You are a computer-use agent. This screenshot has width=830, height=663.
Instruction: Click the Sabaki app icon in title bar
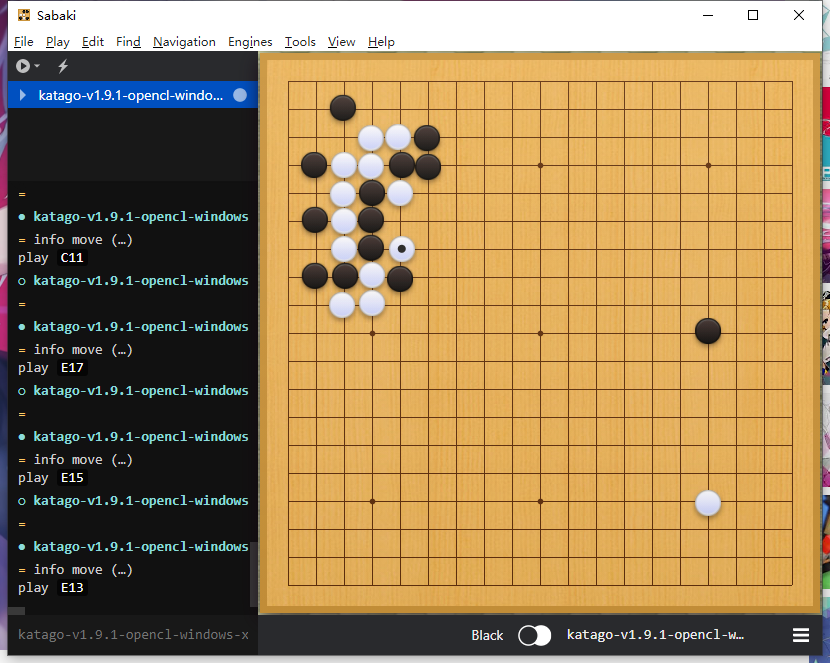[x=24, y=15]
